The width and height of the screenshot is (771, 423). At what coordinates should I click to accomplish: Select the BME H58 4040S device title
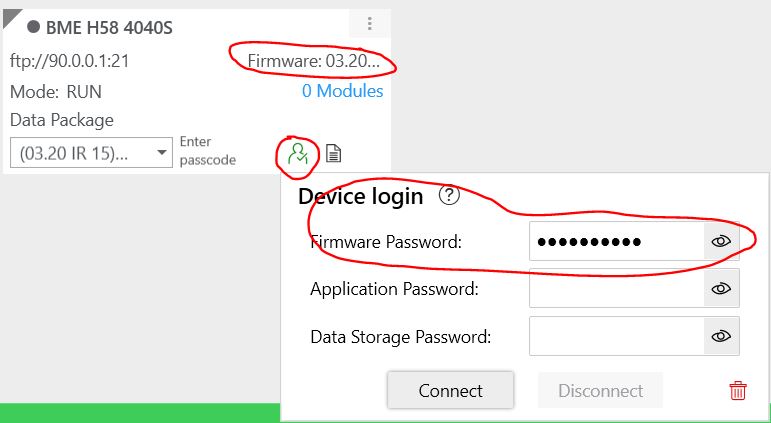point(109,28)
